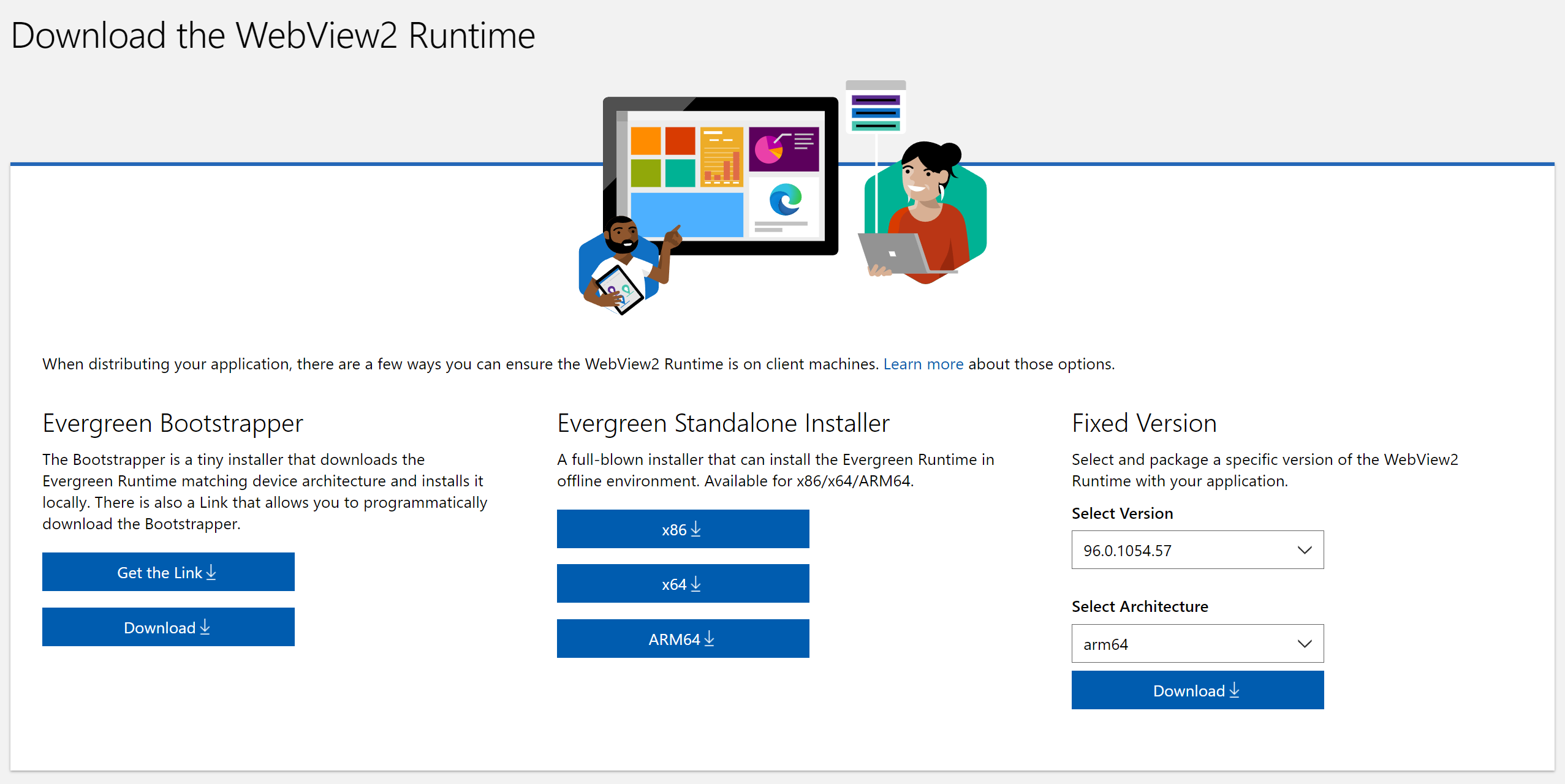Click the Get the Link button
The height and width of the screenshot is (784, 1565).
[168, 571]
